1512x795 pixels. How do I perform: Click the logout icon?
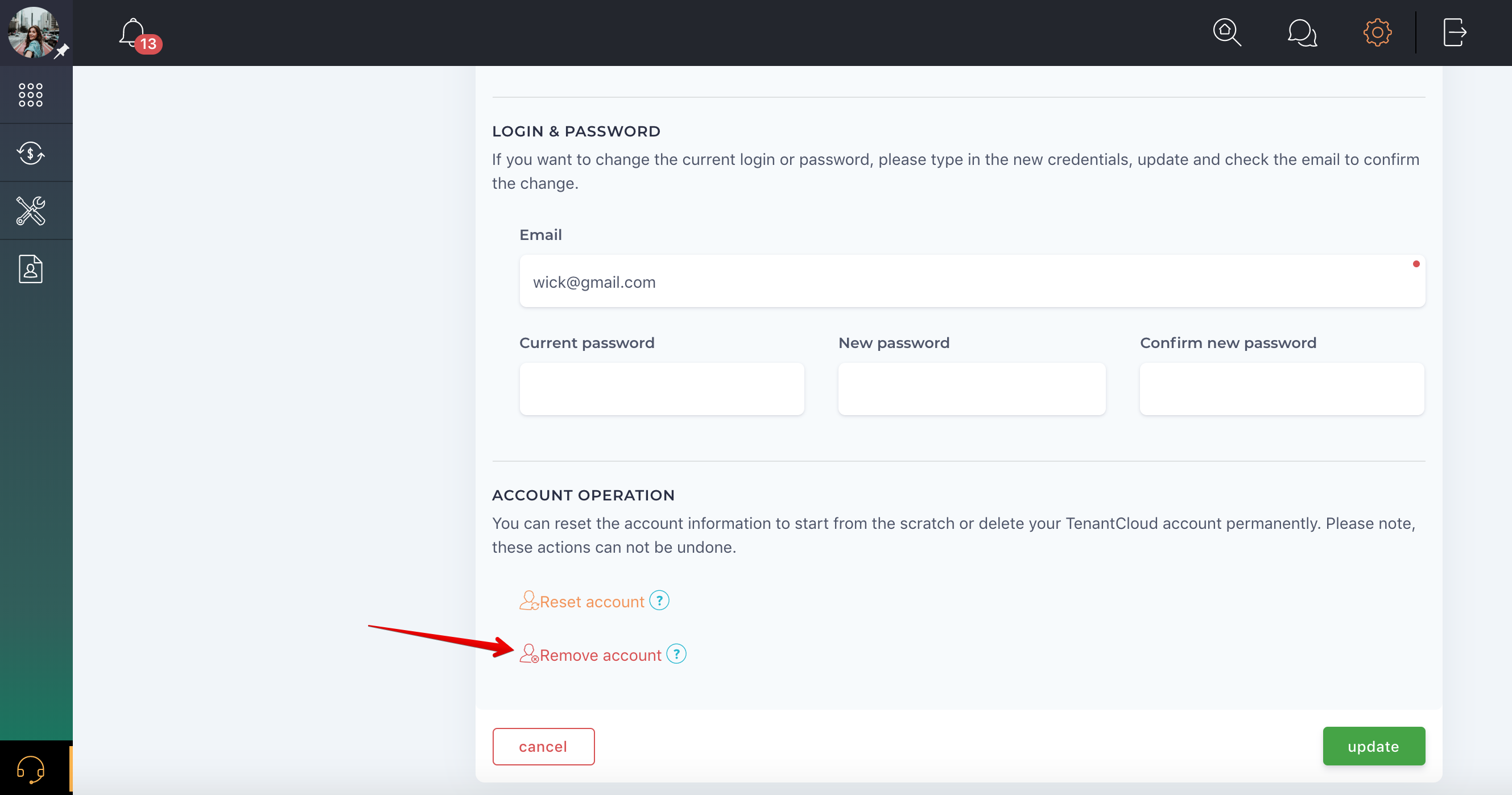[x=1455, y=32]
